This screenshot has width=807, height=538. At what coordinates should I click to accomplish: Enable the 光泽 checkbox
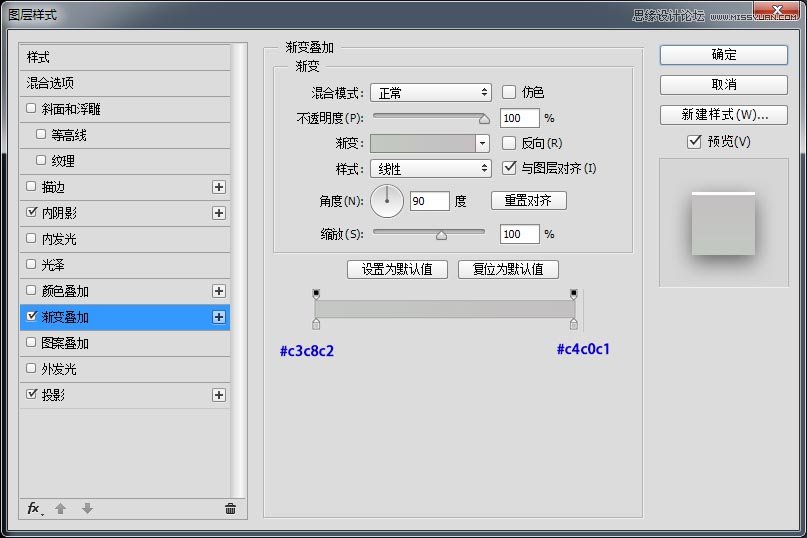pos(31,264)
